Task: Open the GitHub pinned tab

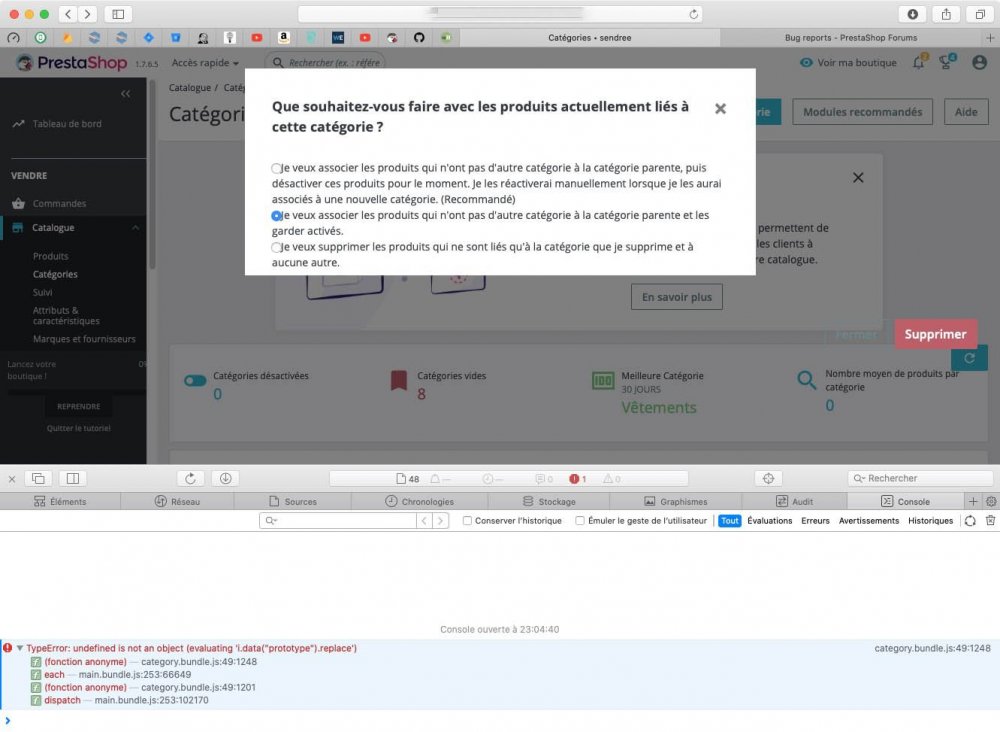Action: pos(419,38)
